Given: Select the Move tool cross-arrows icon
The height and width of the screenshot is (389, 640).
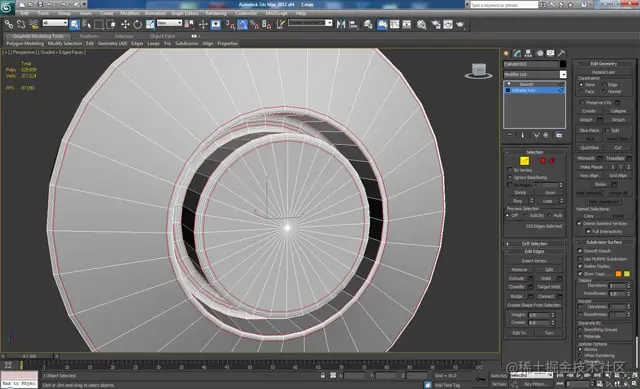Looking at the screenshot, I should pos(125,24).
